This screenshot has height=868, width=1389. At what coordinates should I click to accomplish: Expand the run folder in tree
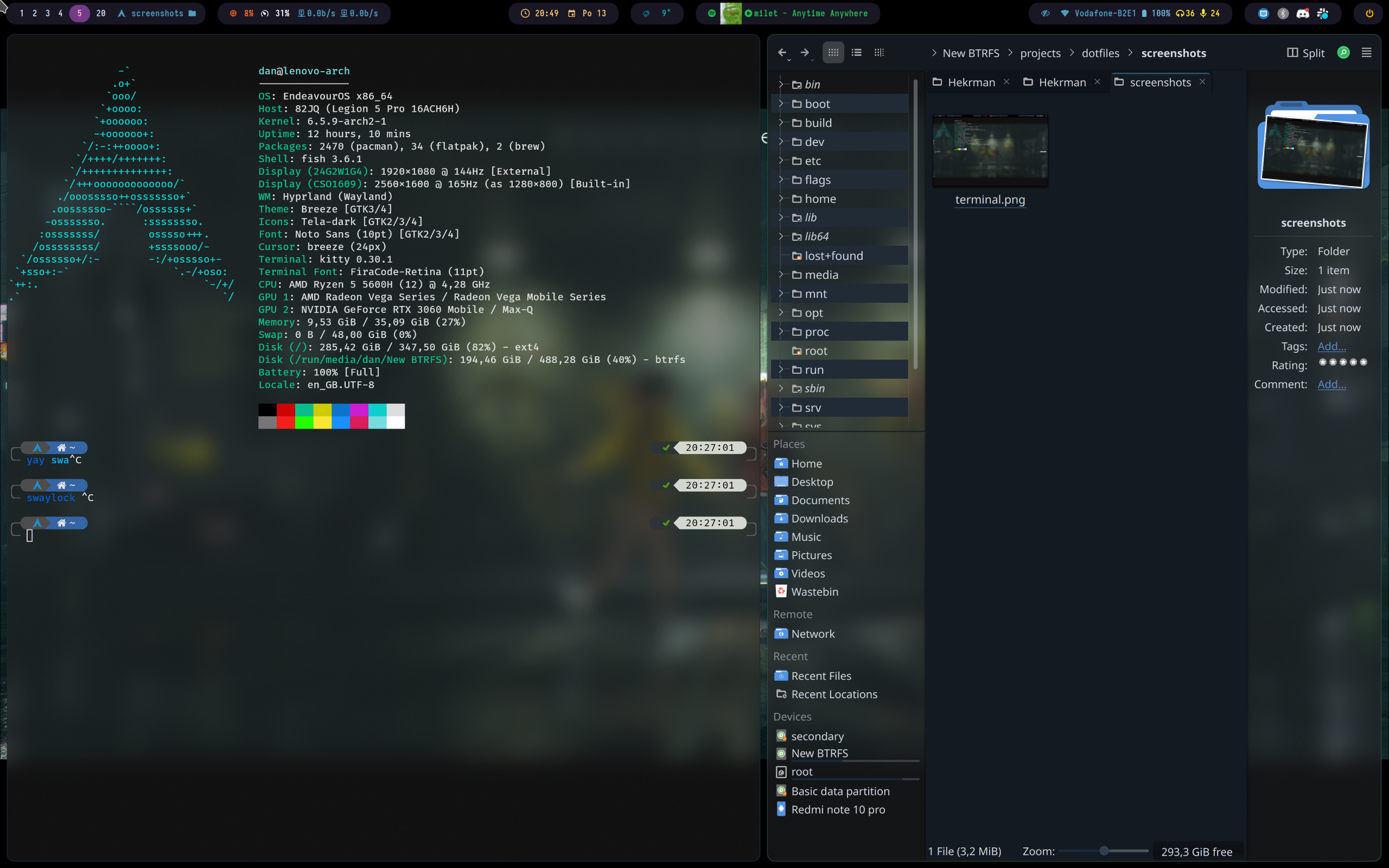tap(781, 369)
